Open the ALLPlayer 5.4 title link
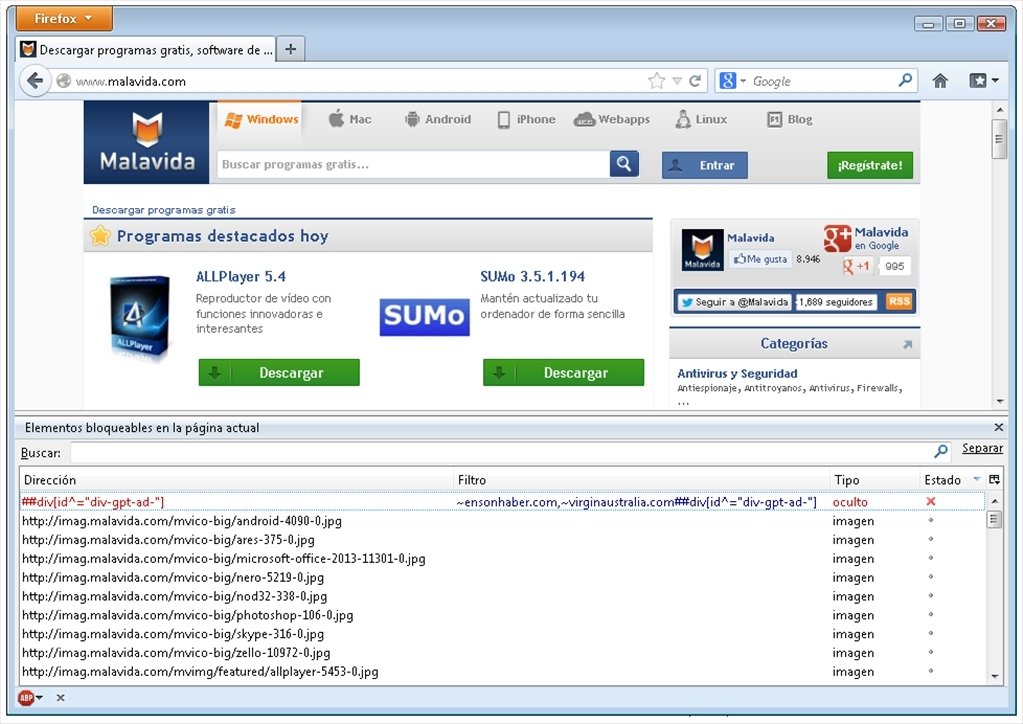 pos(241,277)
